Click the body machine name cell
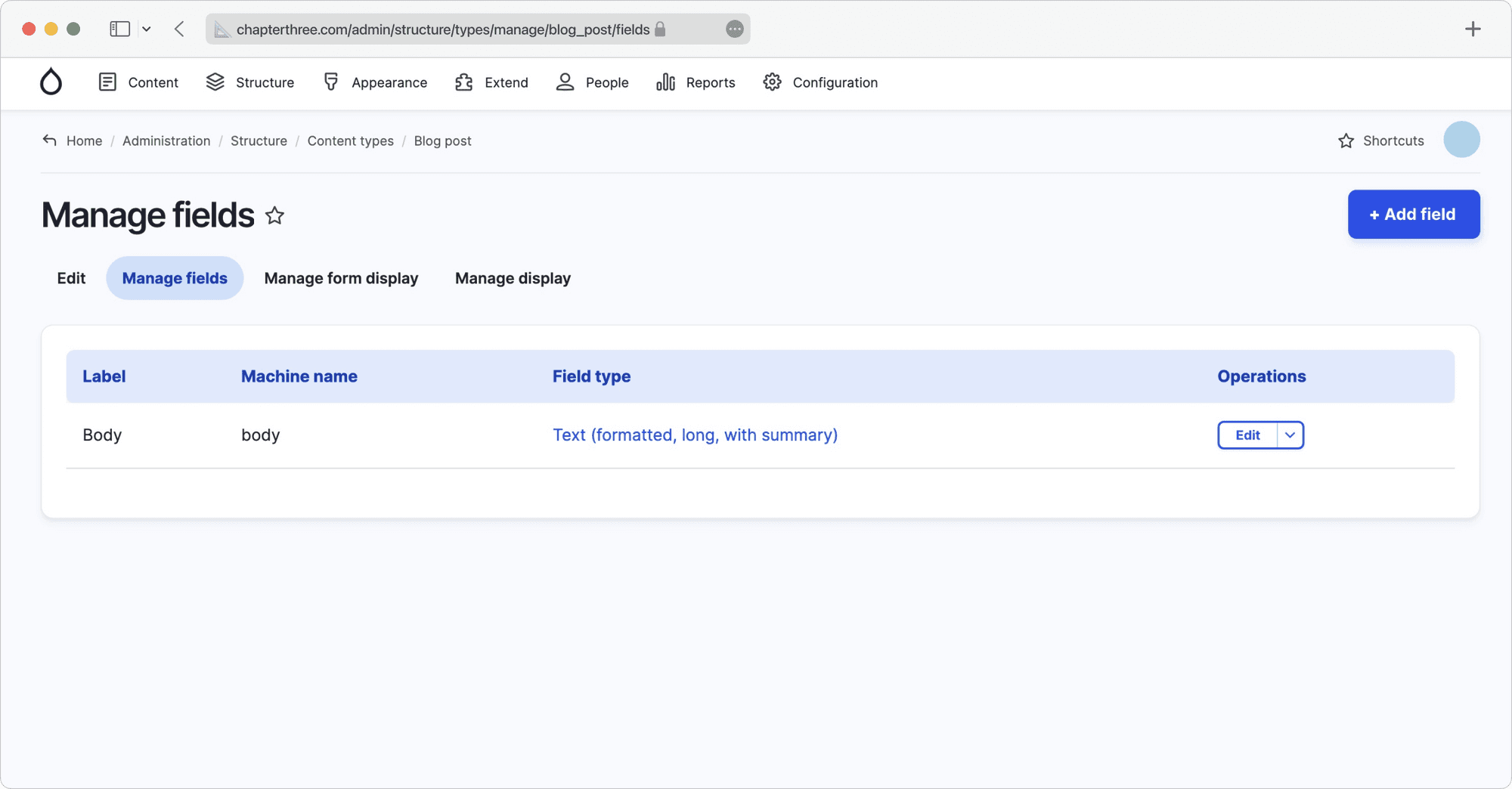Screen dimensions: 1512x789 260,435
